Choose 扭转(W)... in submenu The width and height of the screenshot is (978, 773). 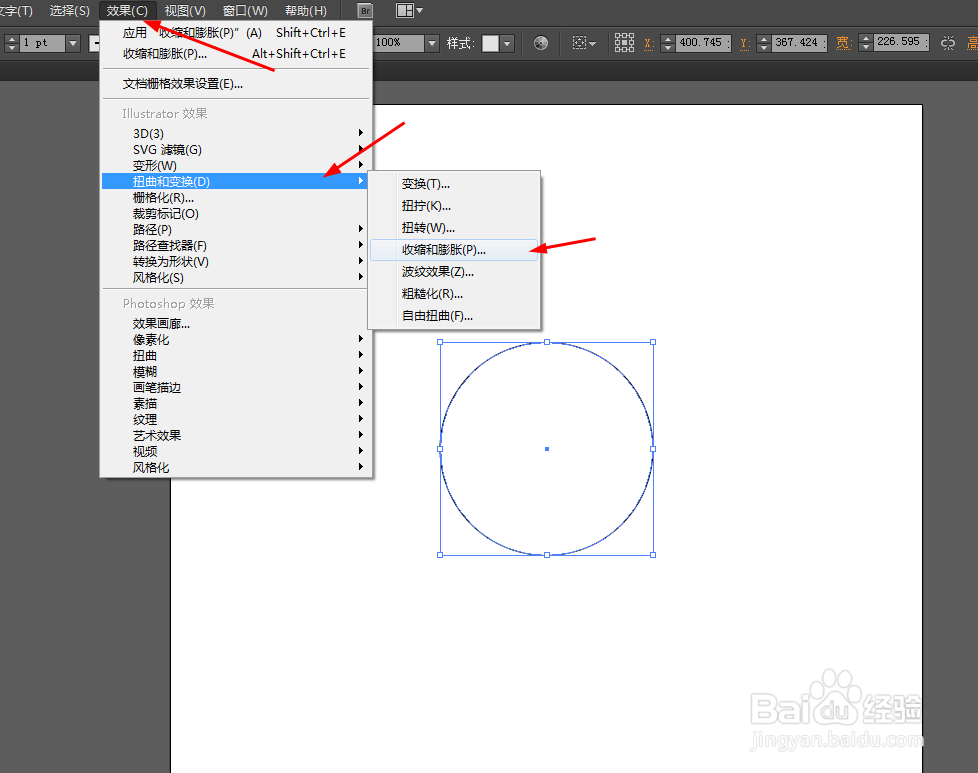point(454,228)
